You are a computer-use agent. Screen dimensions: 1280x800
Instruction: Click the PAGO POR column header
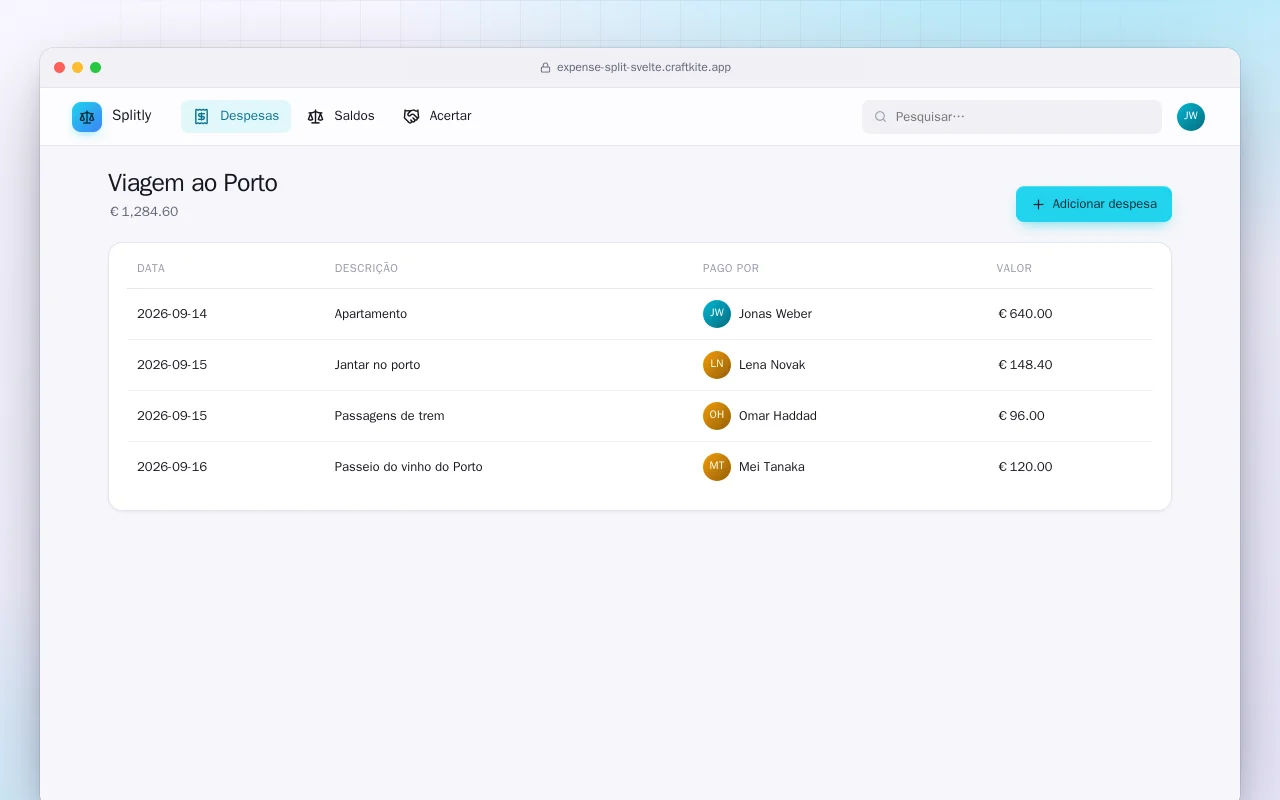(x=731, y=268)
